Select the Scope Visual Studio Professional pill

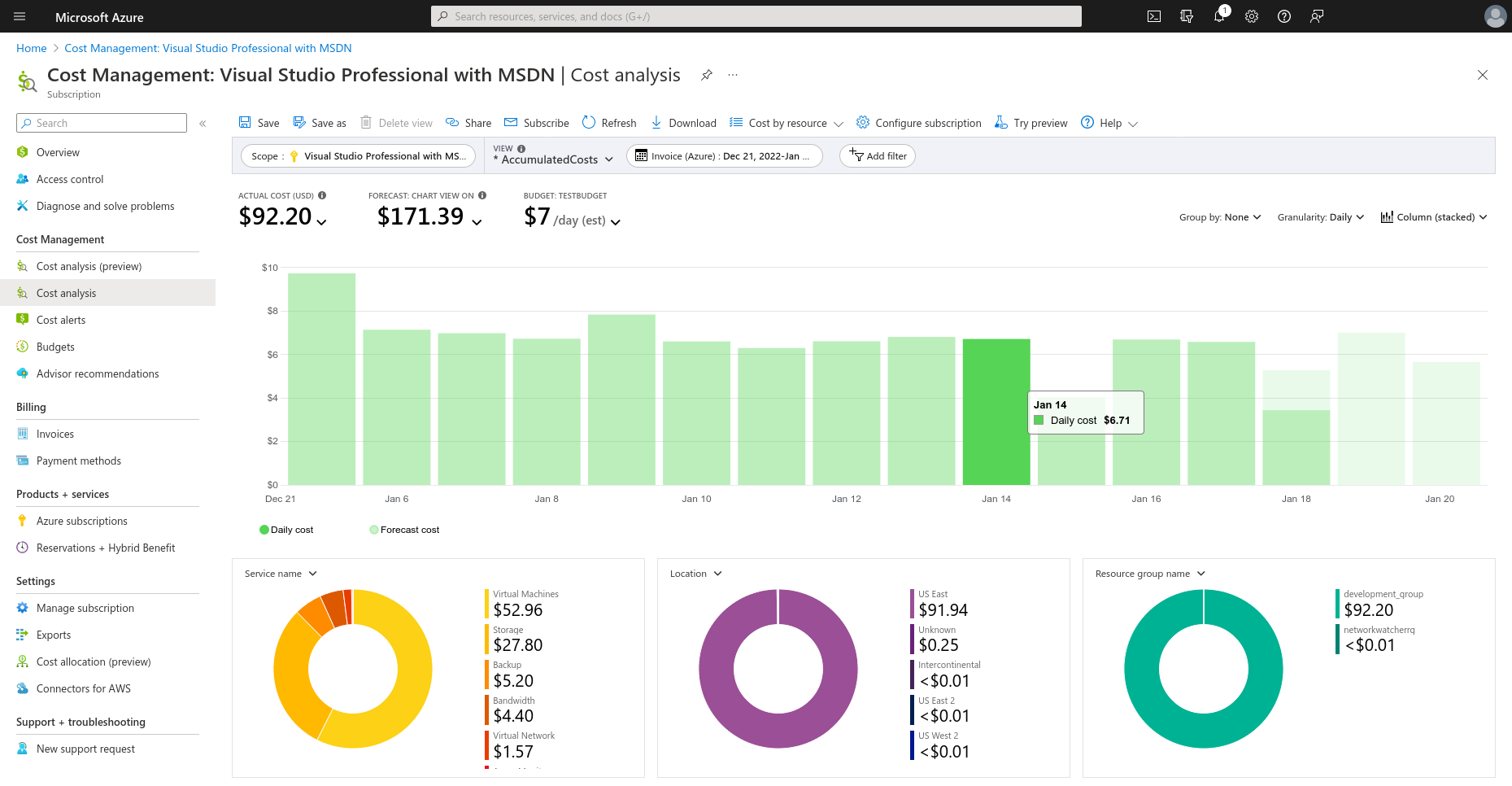coord(359,156)
